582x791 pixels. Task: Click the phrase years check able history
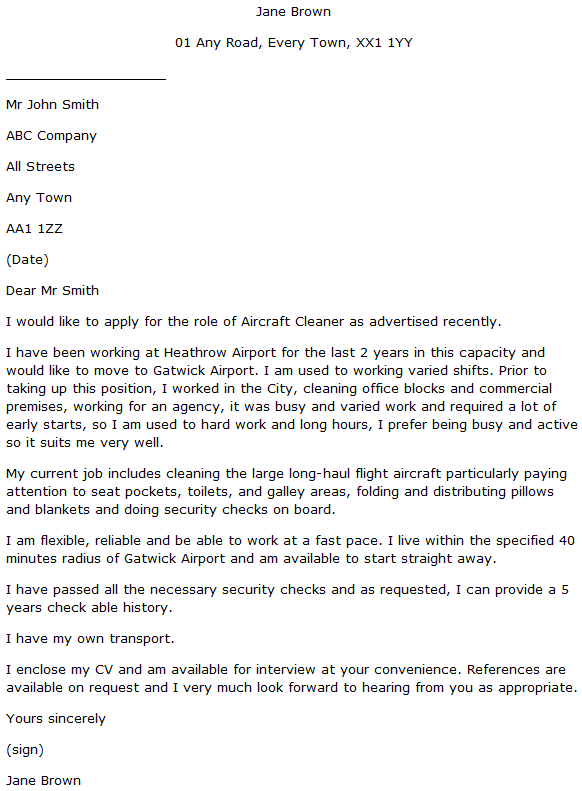point(89,608)
